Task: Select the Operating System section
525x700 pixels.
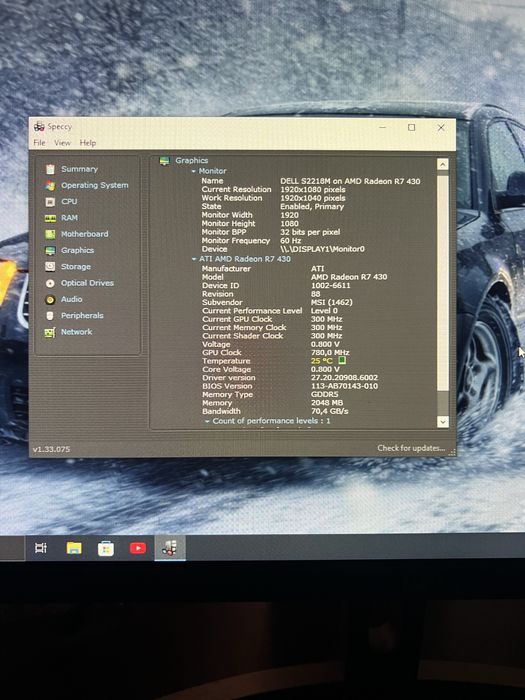Action: [95, 185]
